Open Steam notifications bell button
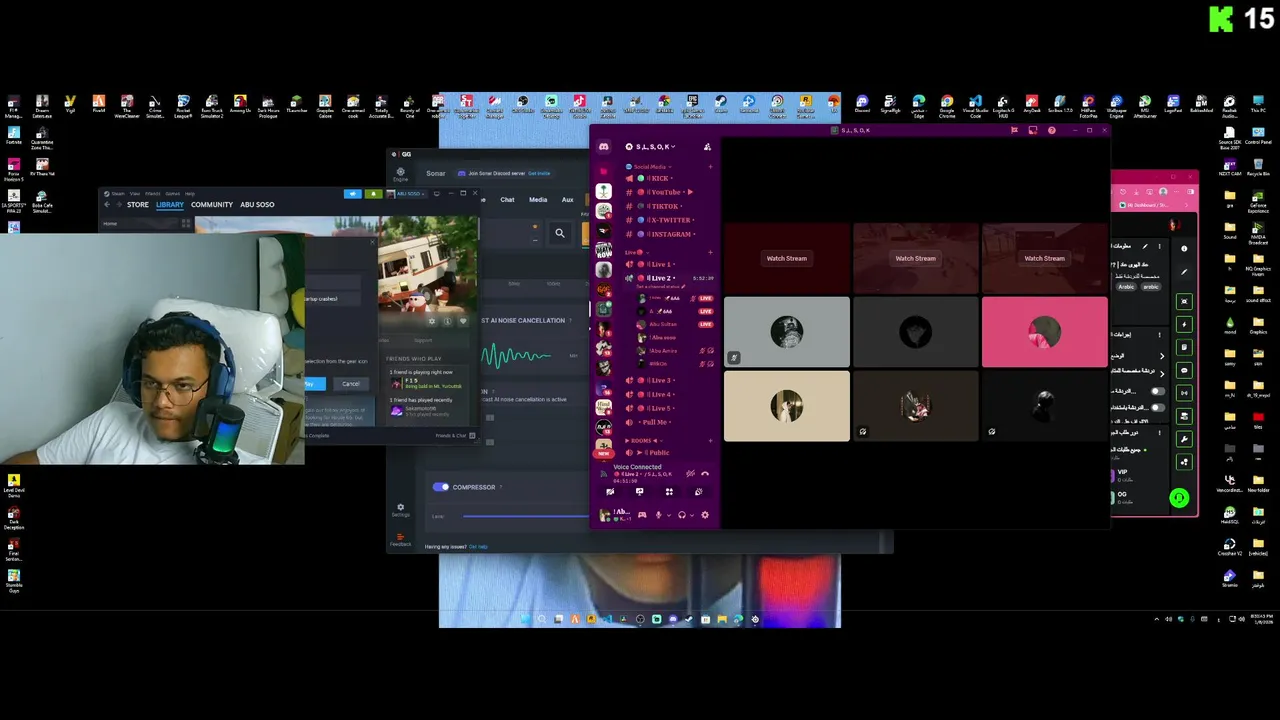This screenshot has width=1280, height=720. pos(373,193)
